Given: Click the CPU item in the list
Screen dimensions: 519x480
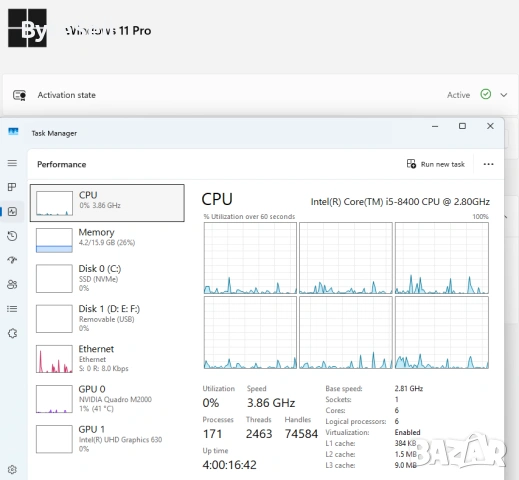Looking at the screenshot, I should [107, 203].
